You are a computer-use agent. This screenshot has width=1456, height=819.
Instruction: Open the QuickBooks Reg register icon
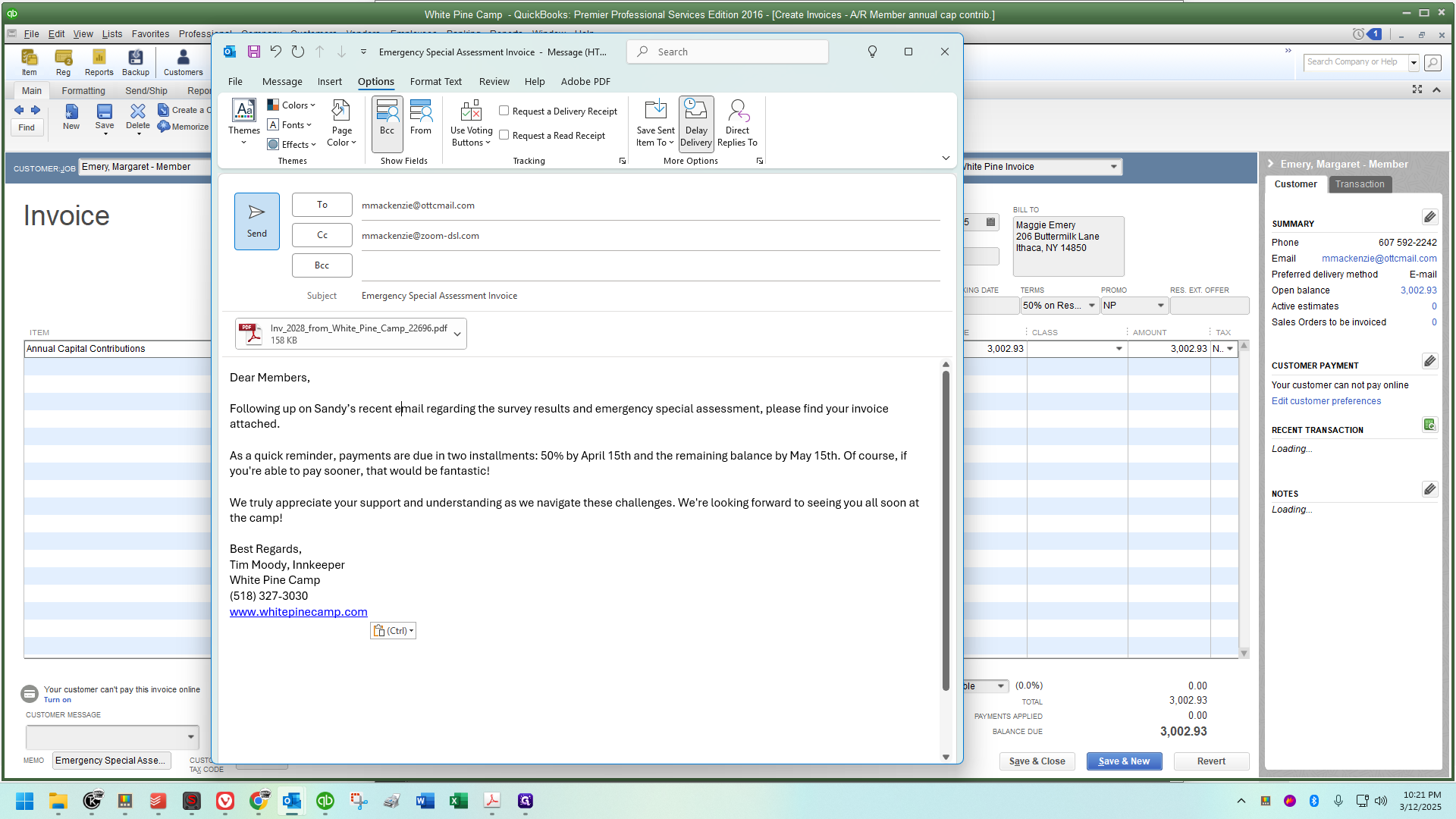[63, 62]
